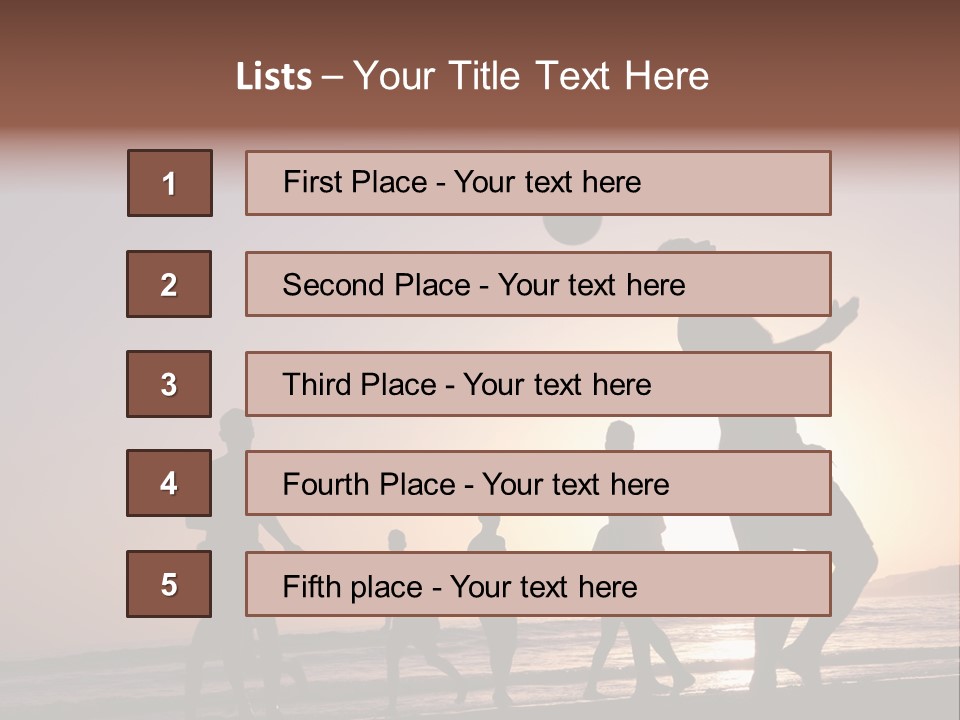This screenshot has height=720, width=960.
Task: Click the "Second Place" text box
Action: pyautogui.click(x=538, y=284)
